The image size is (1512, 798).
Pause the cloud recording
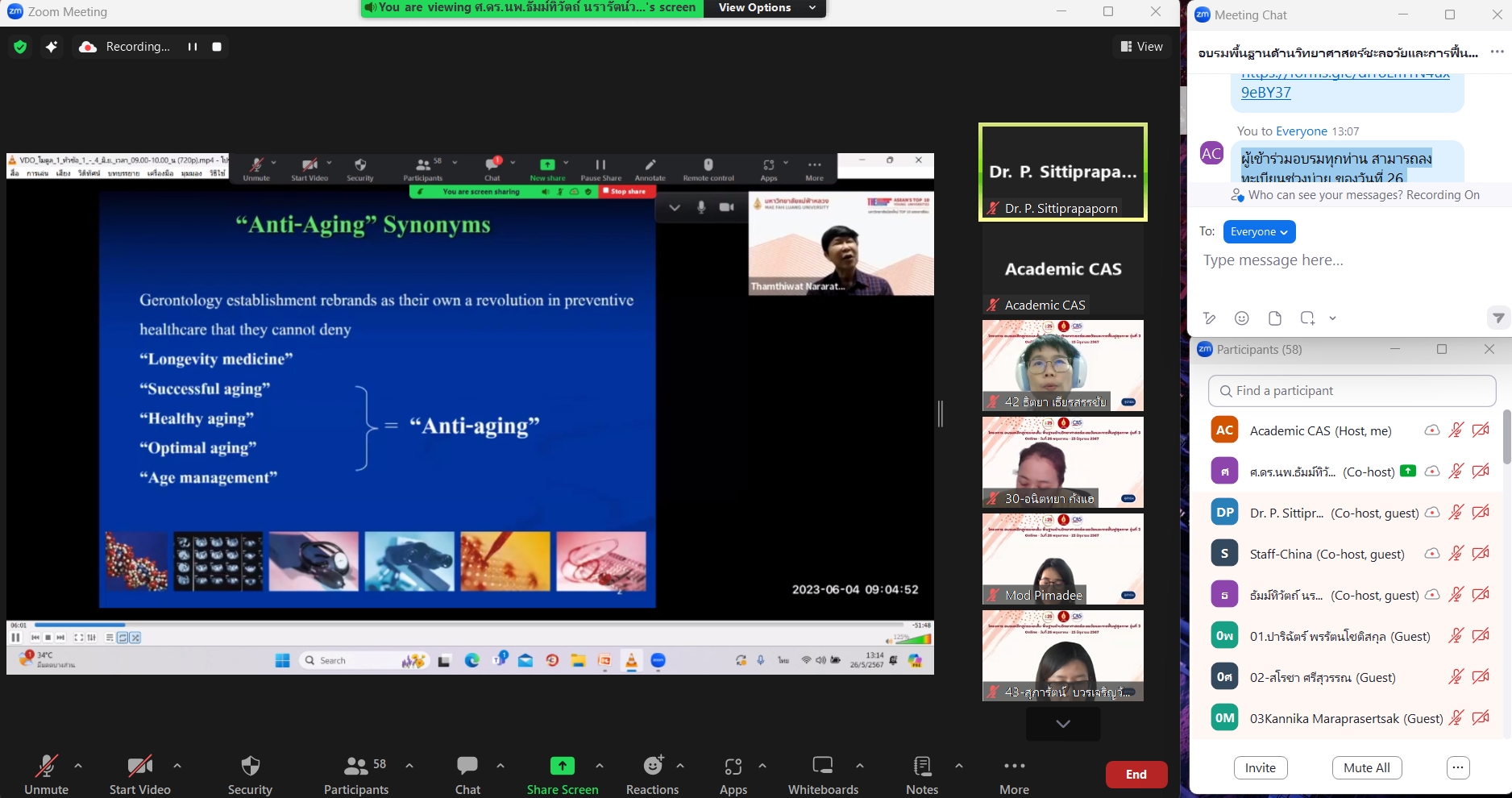tap(193, 47)
